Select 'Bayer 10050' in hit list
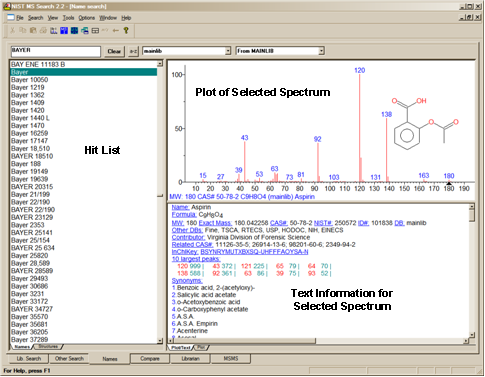This screenshot has width=485, height=377. (83, 80)
